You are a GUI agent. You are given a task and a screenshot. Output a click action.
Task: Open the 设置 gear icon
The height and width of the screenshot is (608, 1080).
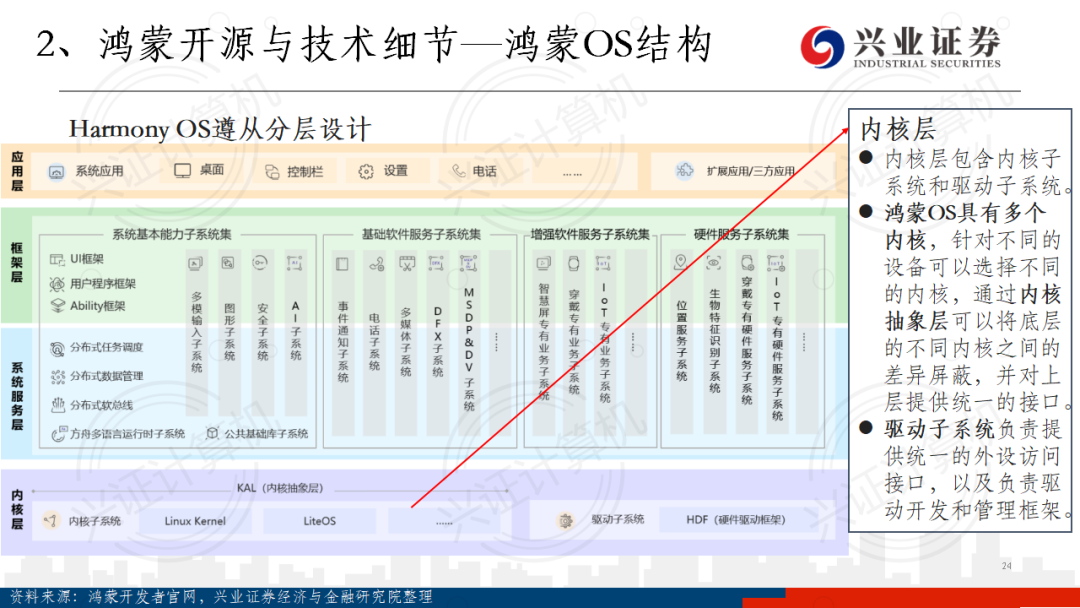366,171
